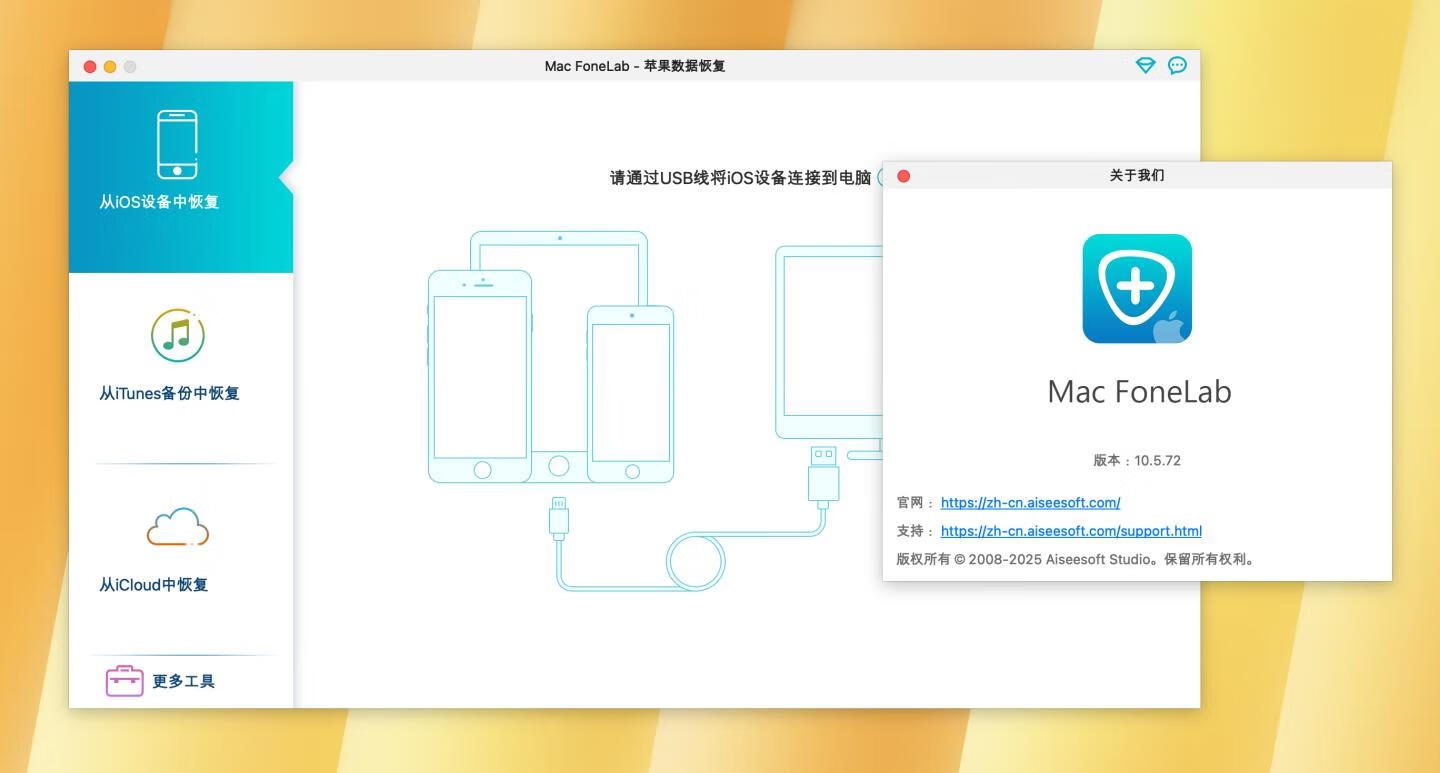Click the Lightning connector illustration
This screenshot has width=1440, height=773.
558,516
